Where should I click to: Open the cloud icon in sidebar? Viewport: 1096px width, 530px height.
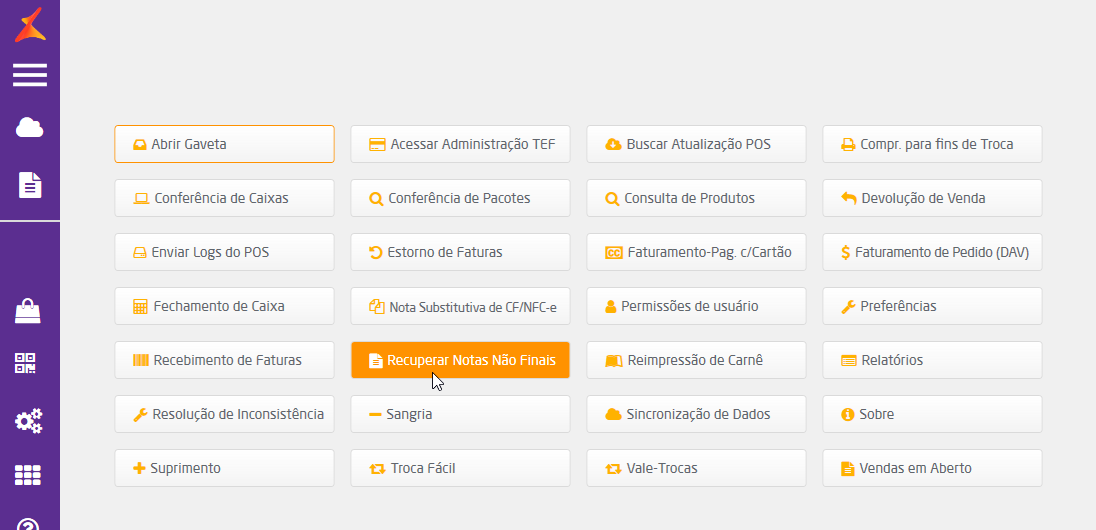tap(30, 128)
